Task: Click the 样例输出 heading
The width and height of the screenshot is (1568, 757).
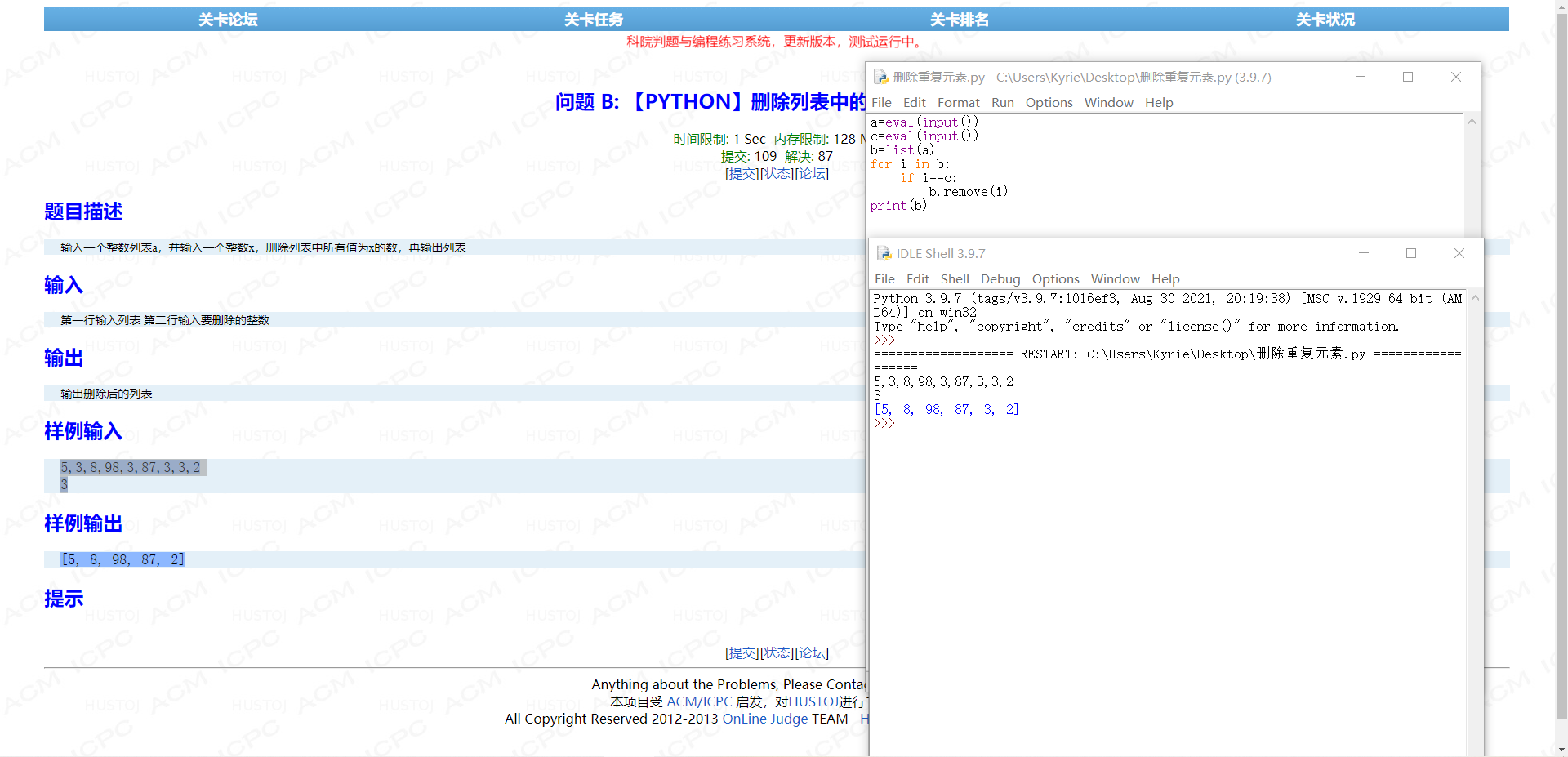Action: click(x=83, y=523)
